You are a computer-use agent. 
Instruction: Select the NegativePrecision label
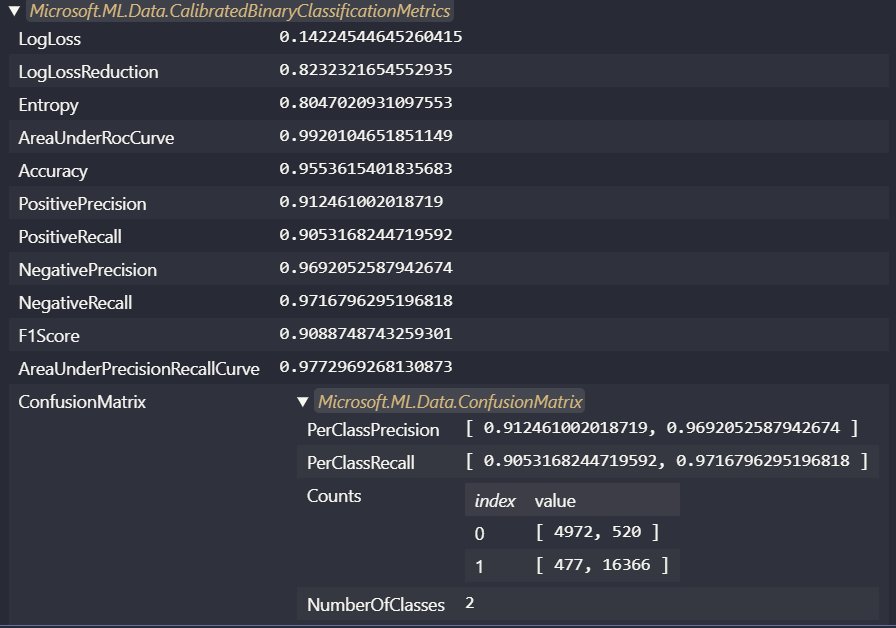tap(87, 270)
